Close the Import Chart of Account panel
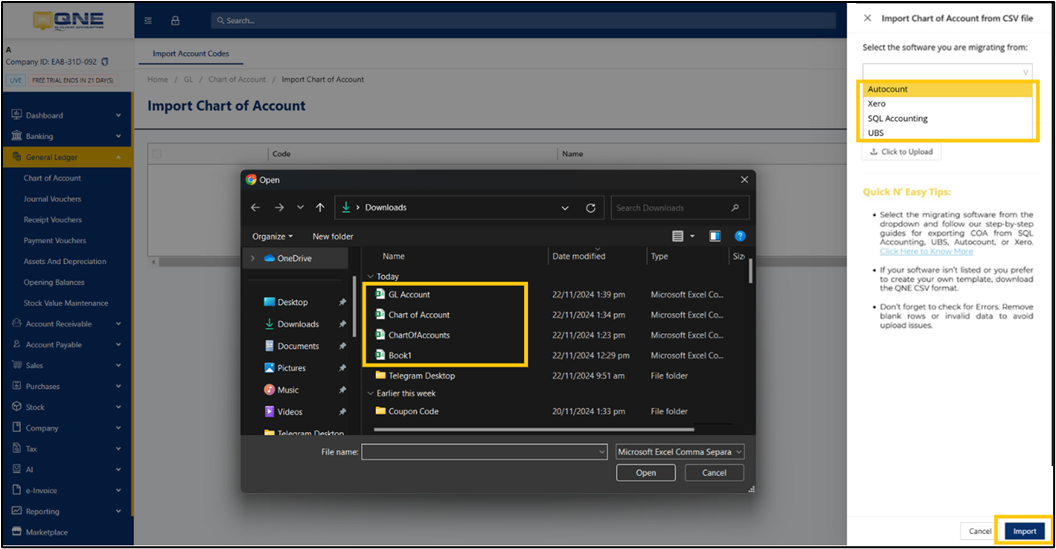Screen dimensions: 1056x549 (x=867, y=18)
